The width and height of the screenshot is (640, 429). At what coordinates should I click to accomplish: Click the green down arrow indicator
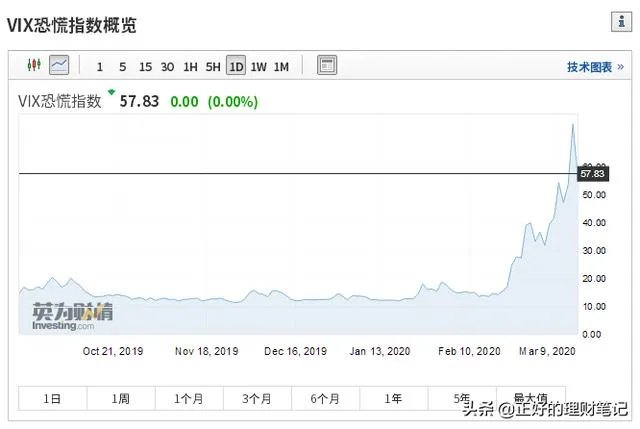[x=111, y=92]
